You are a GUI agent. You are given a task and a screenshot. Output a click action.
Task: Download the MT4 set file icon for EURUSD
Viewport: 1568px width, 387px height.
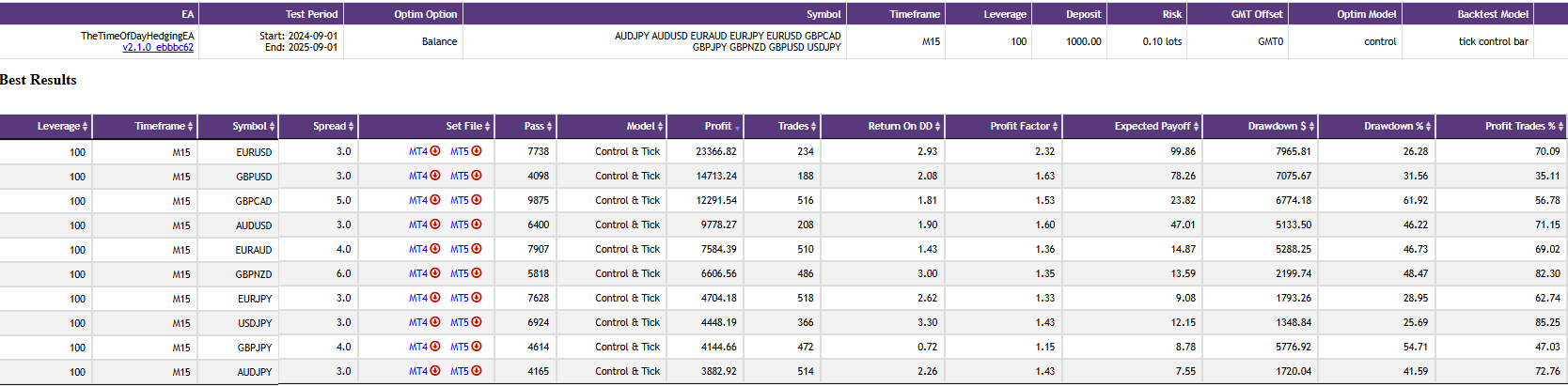435,151
